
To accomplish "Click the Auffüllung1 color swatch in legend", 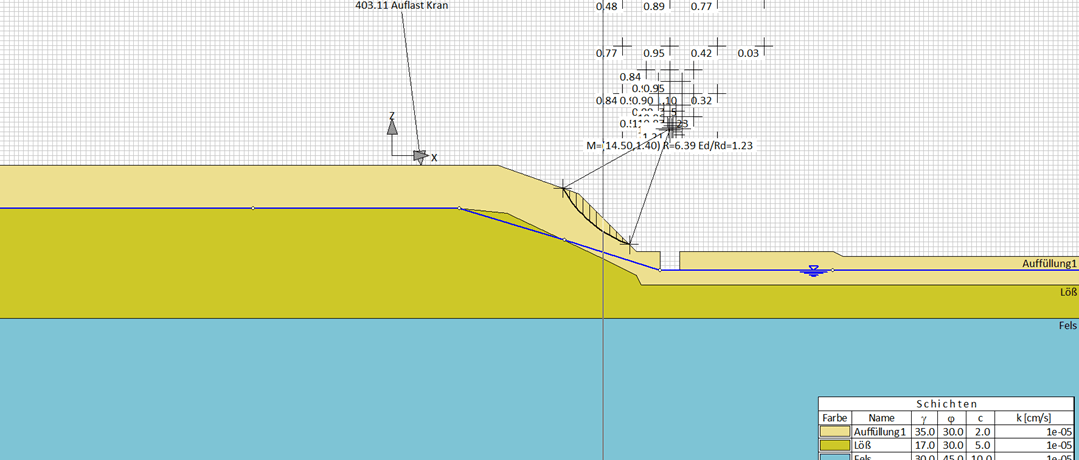I will (x=835, y=431).
